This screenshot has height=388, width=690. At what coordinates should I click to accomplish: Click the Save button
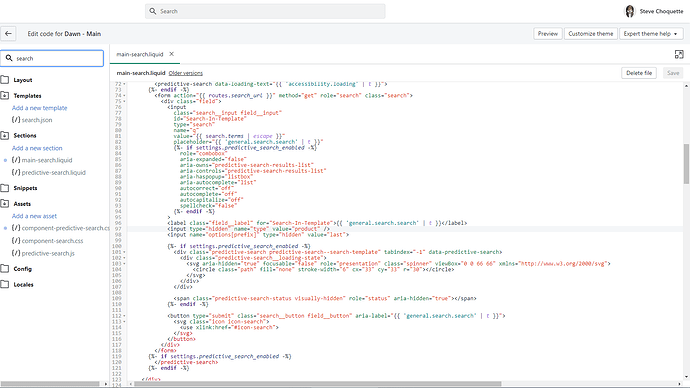point(673,73)
